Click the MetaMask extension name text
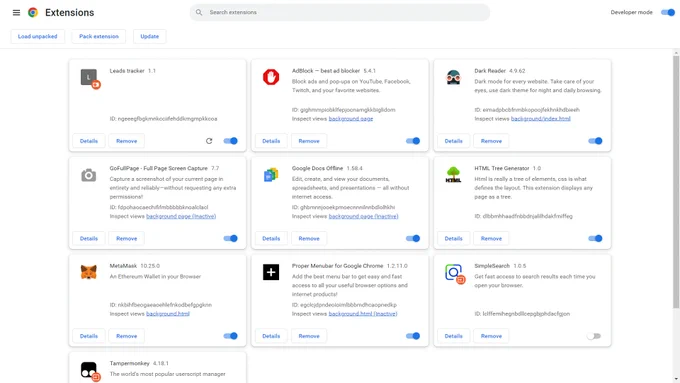 [123, 266]
